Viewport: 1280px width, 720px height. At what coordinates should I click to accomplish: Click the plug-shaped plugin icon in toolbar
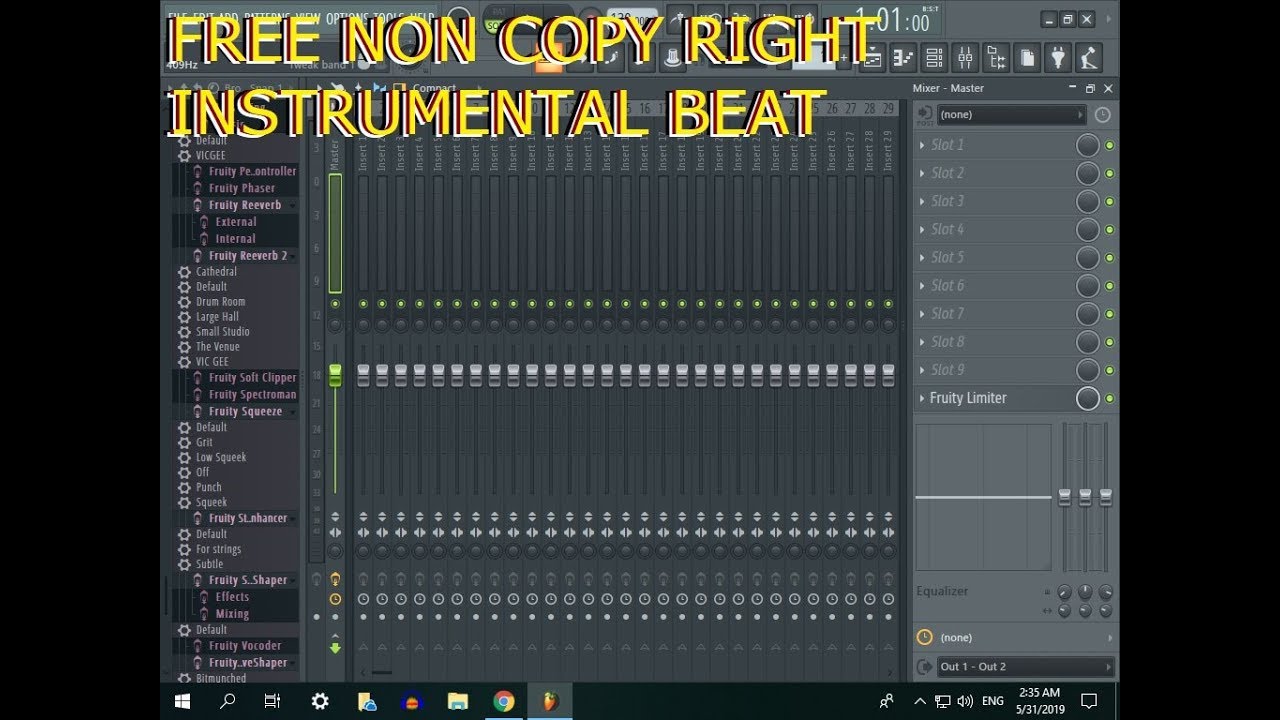coord(1058,58)
